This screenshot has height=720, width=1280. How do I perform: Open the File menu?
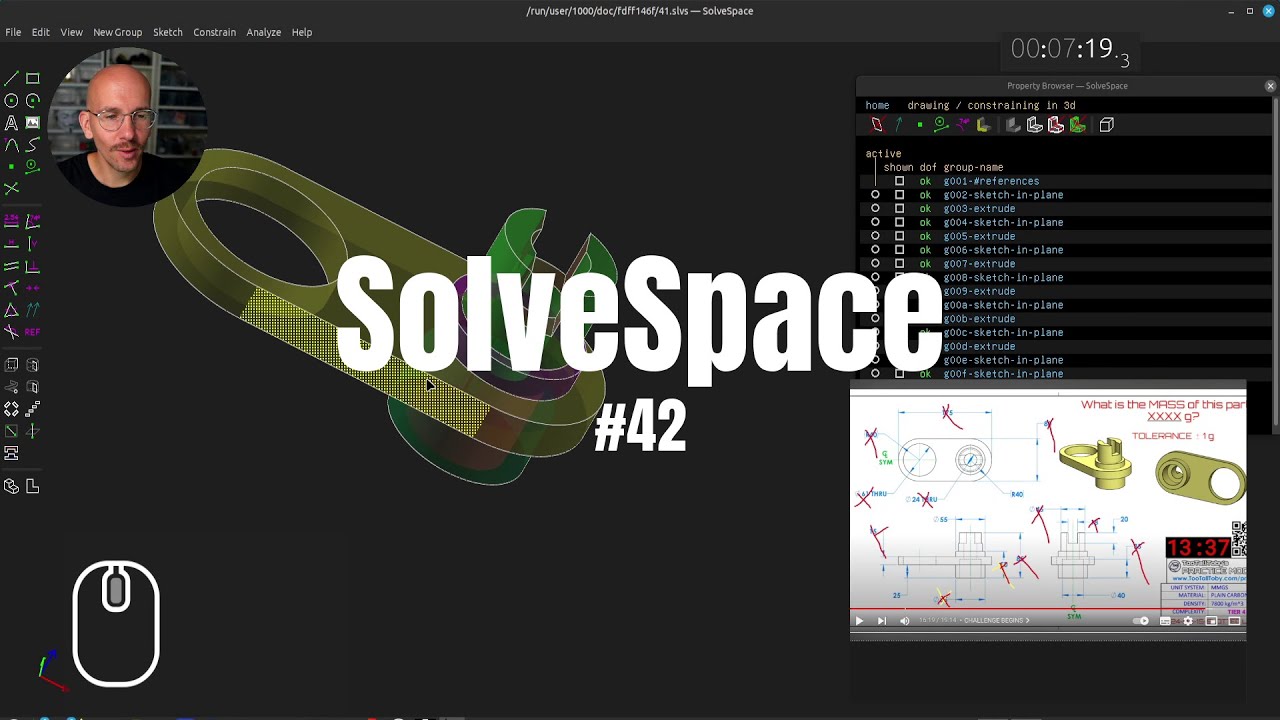click(x=13, y=32)
